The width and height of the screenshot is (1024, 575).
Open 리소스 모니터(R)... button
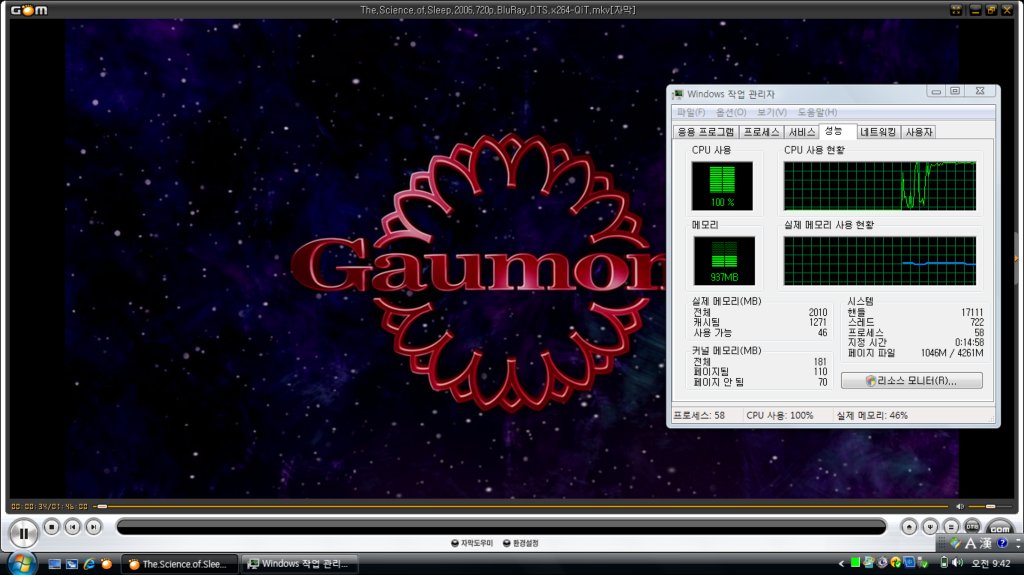click(912, 380)
